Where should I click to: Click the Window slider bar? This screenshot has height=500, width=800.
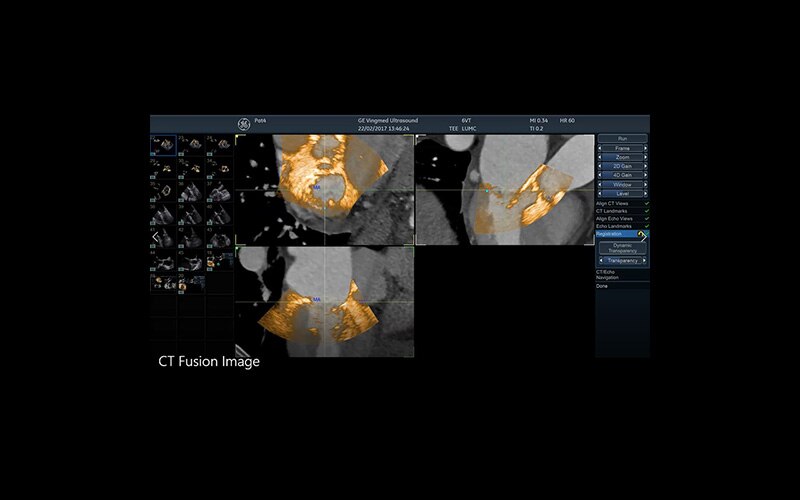[x=622, y=184]
